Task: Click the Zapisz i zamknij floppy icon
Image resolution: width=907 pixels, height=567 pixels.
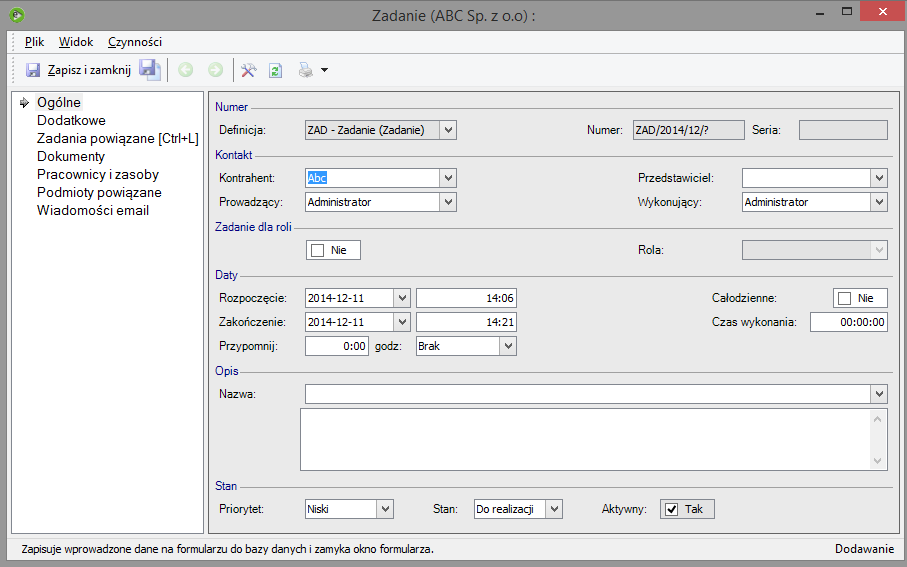Action: point(33,70)
